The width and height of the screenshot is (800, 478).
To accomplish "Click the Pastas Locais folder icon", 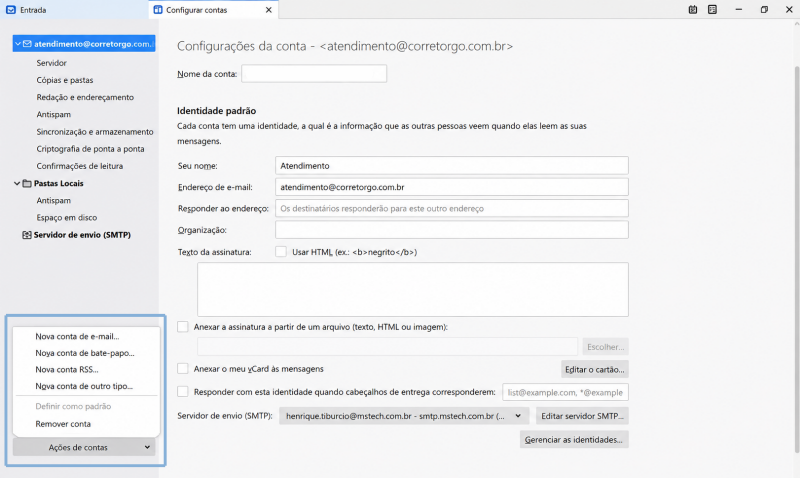I will (x=27, y=183).
